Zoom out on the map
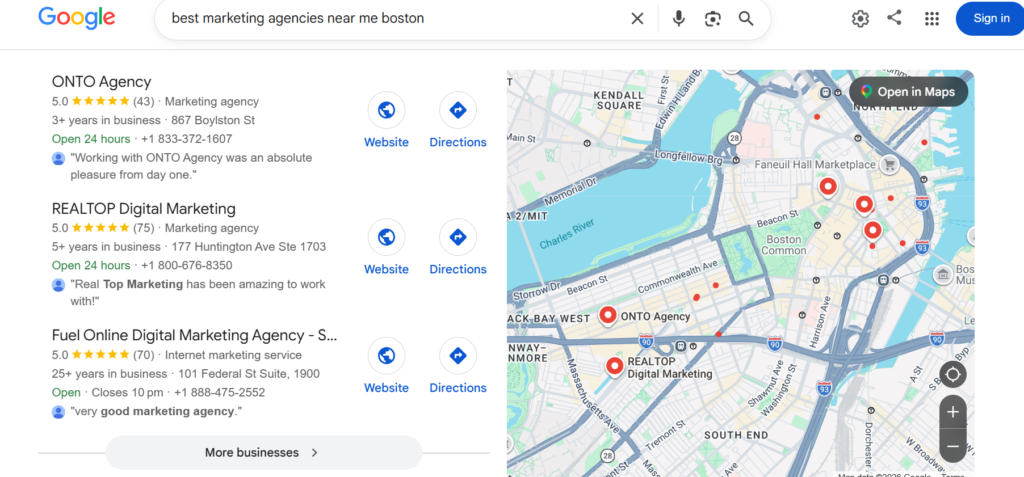Screen dimensions: 1024x477 [953, 446]
